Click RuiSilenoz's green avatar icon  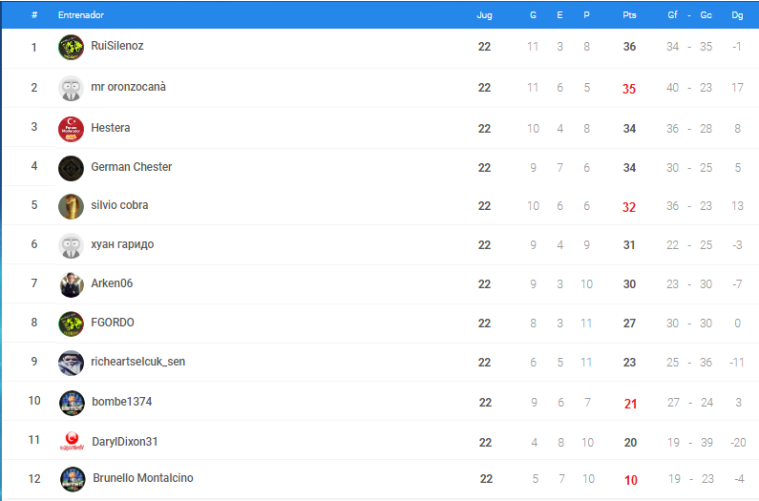pyautogui.click(x=71, y=47)
